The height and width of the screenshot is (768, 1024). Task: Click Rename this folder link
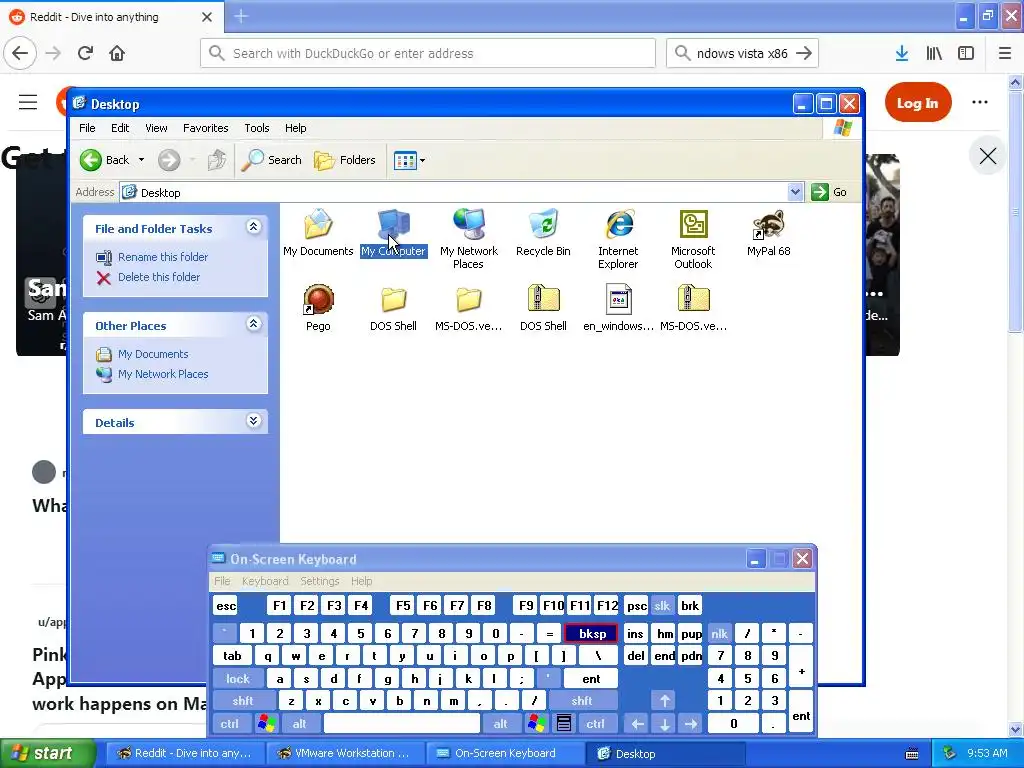(x=163, y=257)
